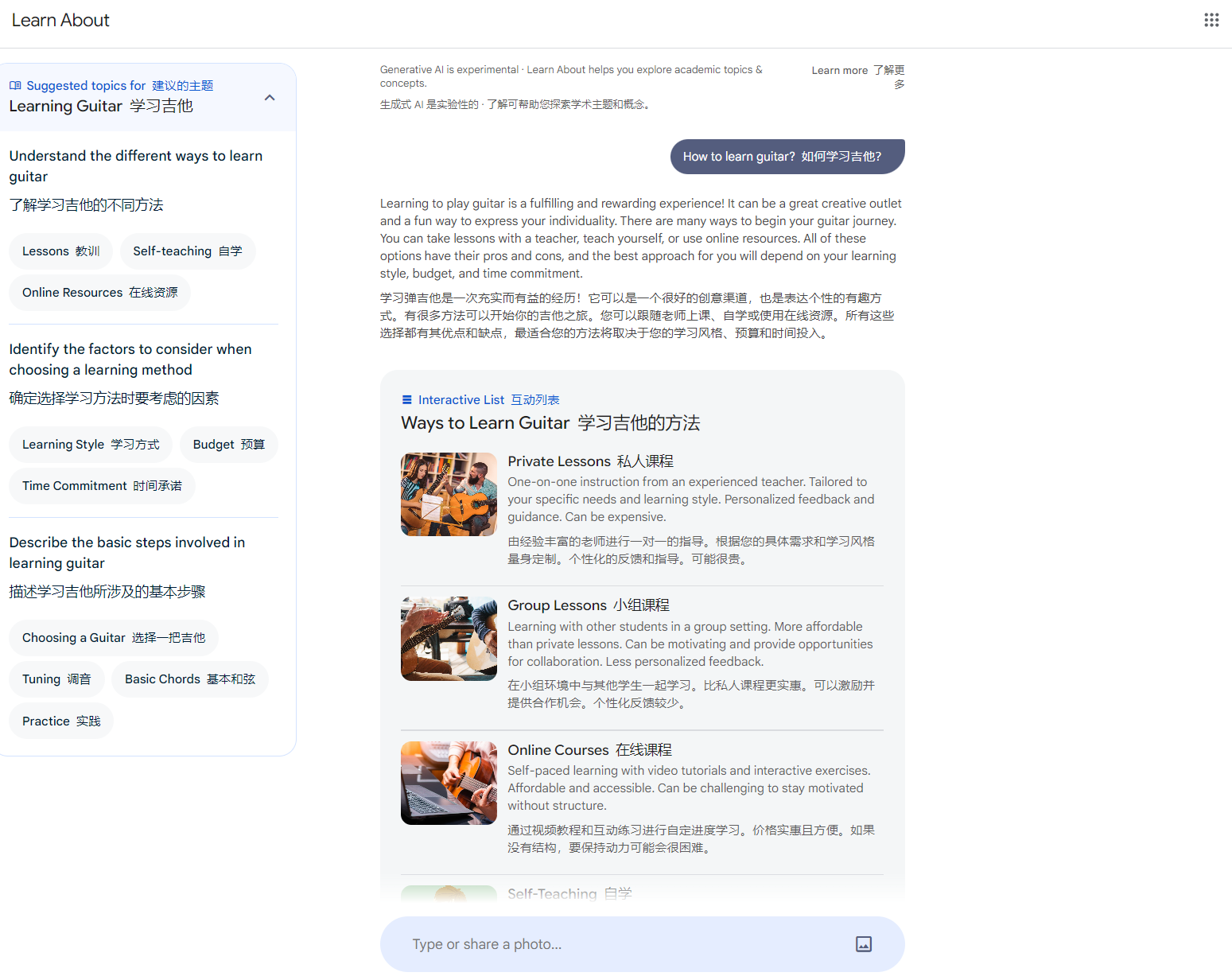1232x980 pixels.
Task: Click the Suggested topics for label
Action: pyautogui.click(x=120, y=86)
